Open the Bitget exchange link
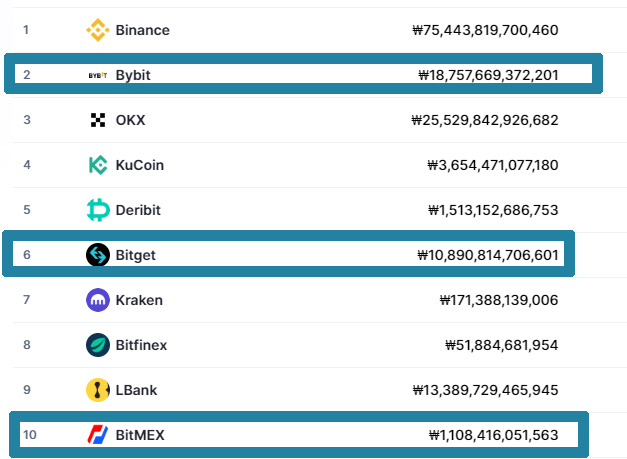627x459 pixels. pos(136,255)
